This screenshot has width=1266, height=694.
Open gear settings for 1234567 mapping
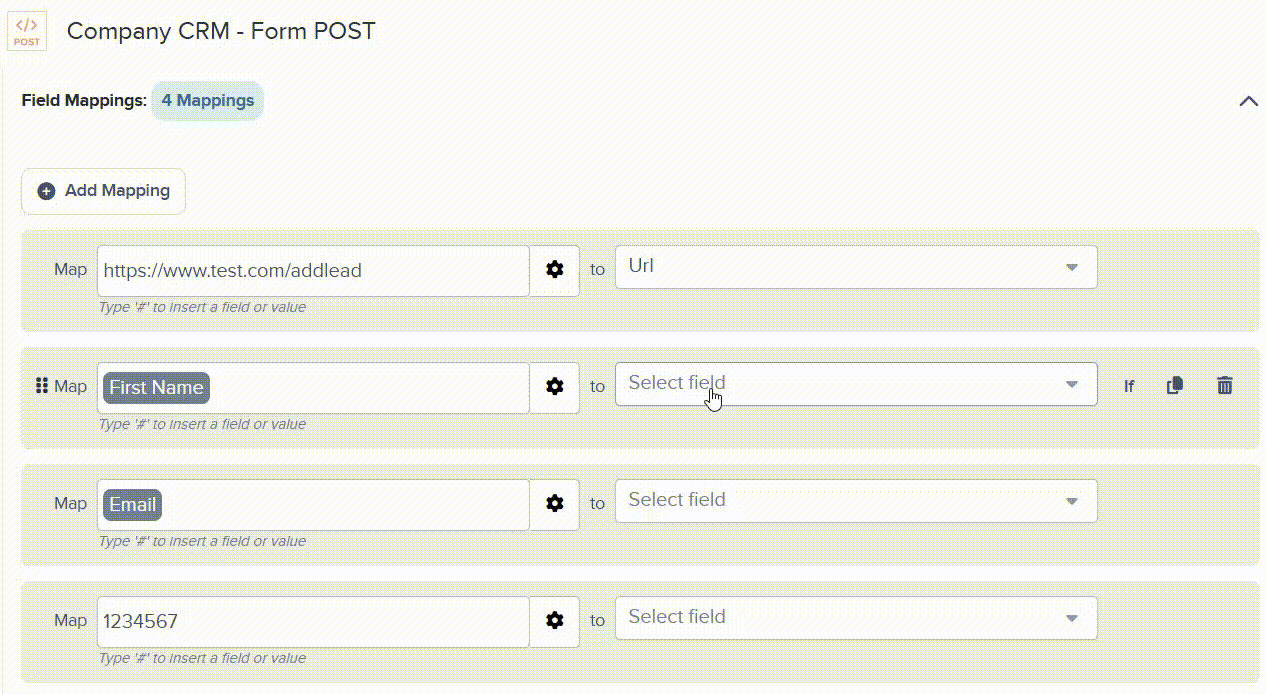point(555,621)
